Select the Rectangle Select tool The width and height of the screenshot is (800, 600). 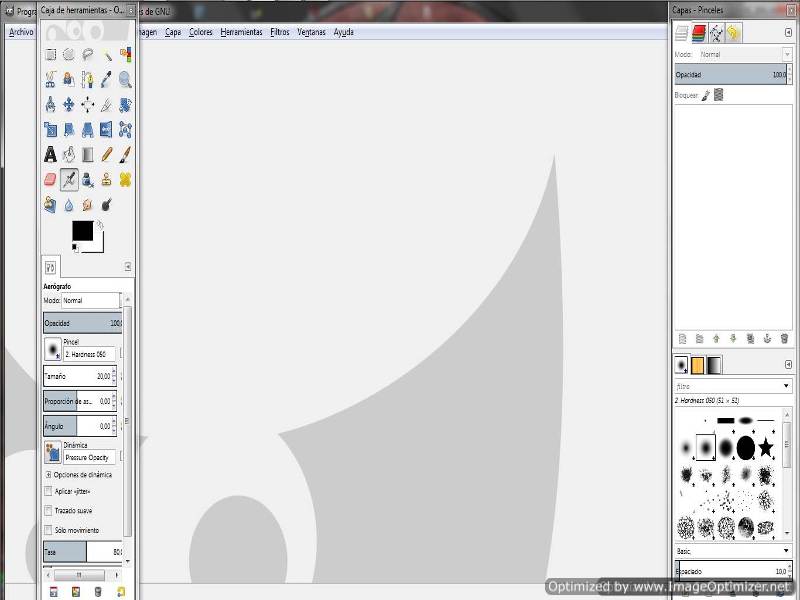(51, 55)
